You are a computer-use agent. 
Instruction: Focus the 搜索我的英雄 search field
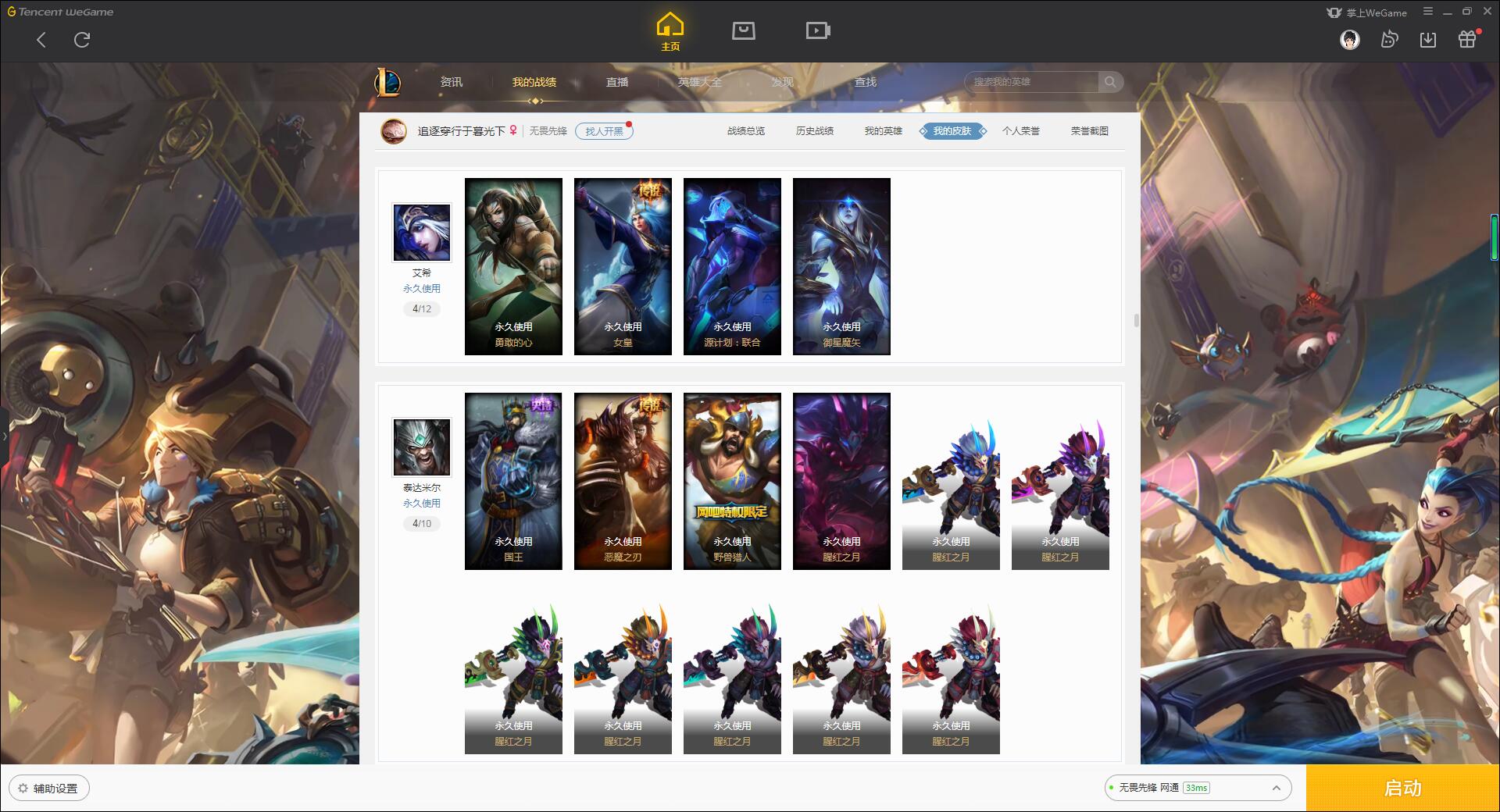(x=1033, y=82)
